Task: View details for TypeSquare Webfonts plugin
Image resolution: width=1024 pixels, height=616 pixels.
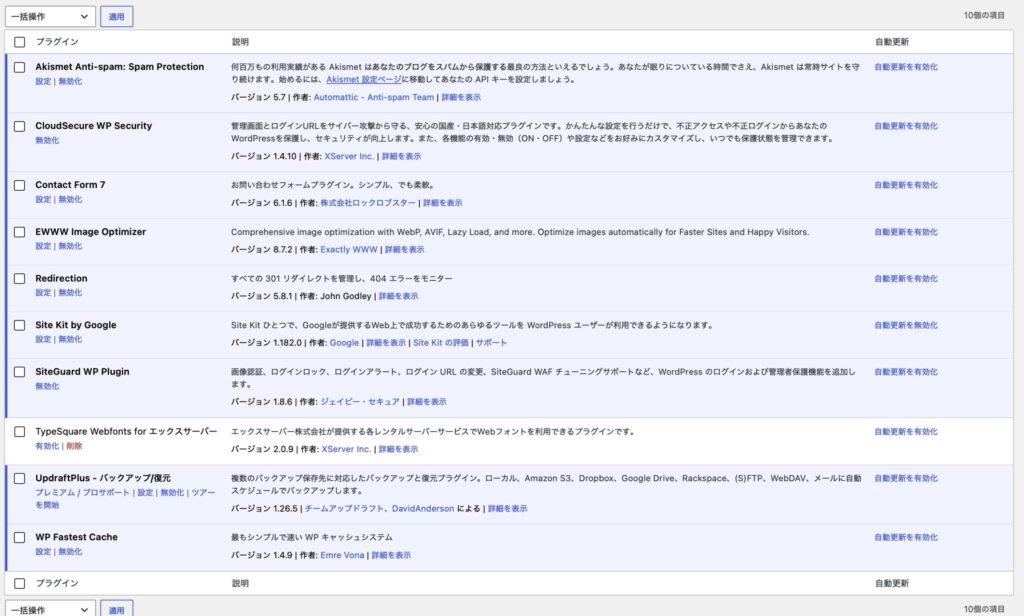Action: click(x=398, y=449)
